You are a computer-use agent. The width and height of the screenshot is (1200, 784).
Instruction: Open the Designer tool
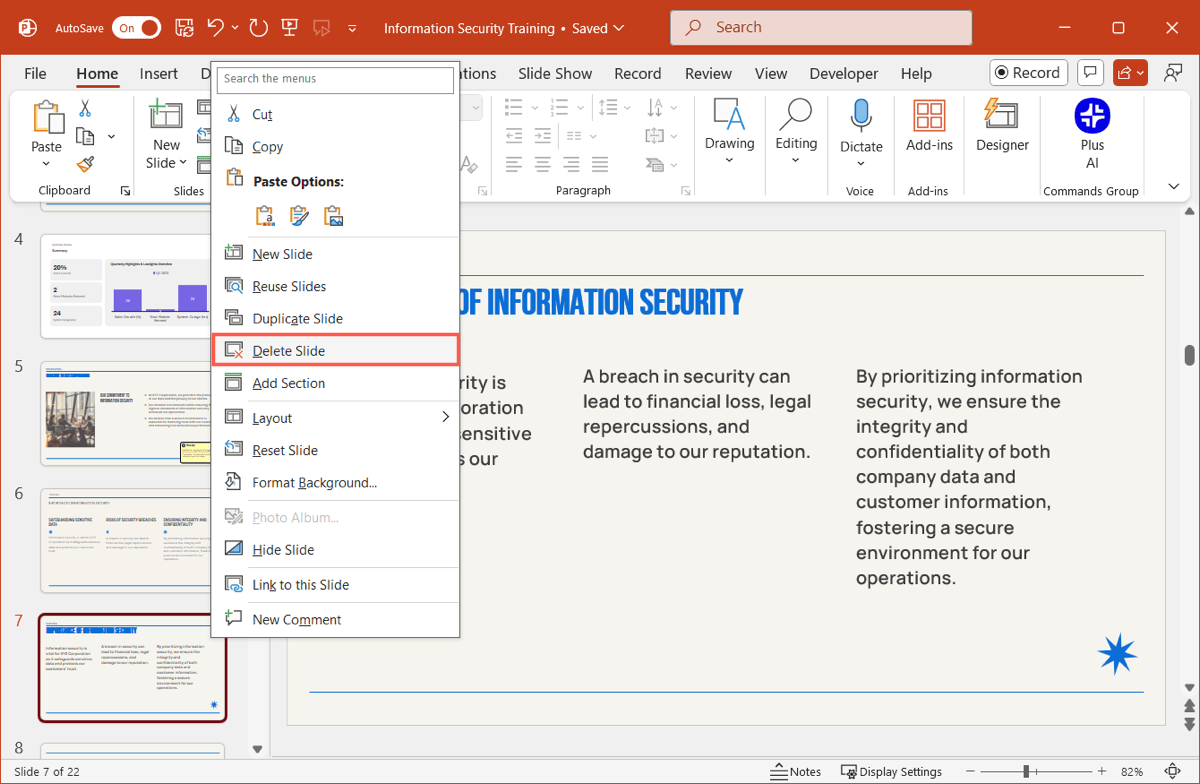1002,125
